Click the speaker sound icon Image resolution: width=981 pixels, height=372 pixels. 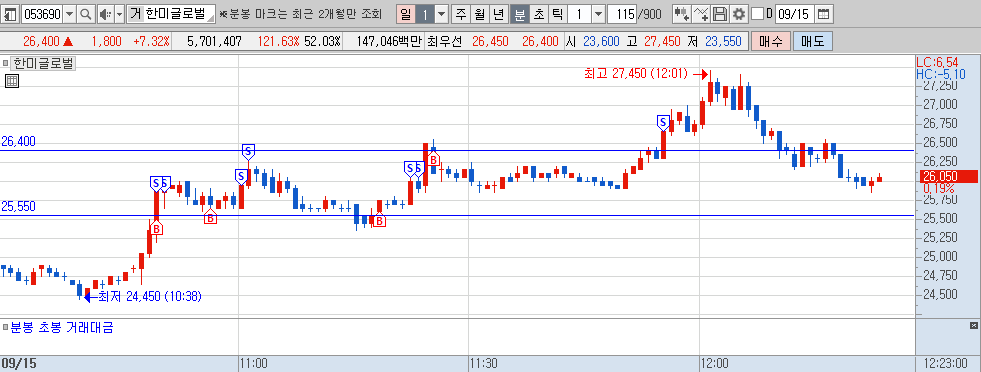tap(104, 14)
